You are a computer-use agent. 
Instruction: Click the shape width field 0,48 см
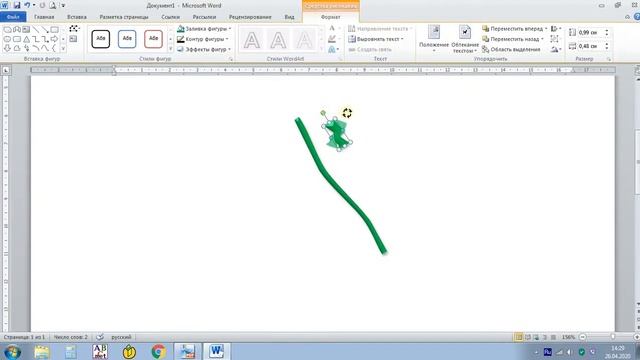tap(590, 46)
